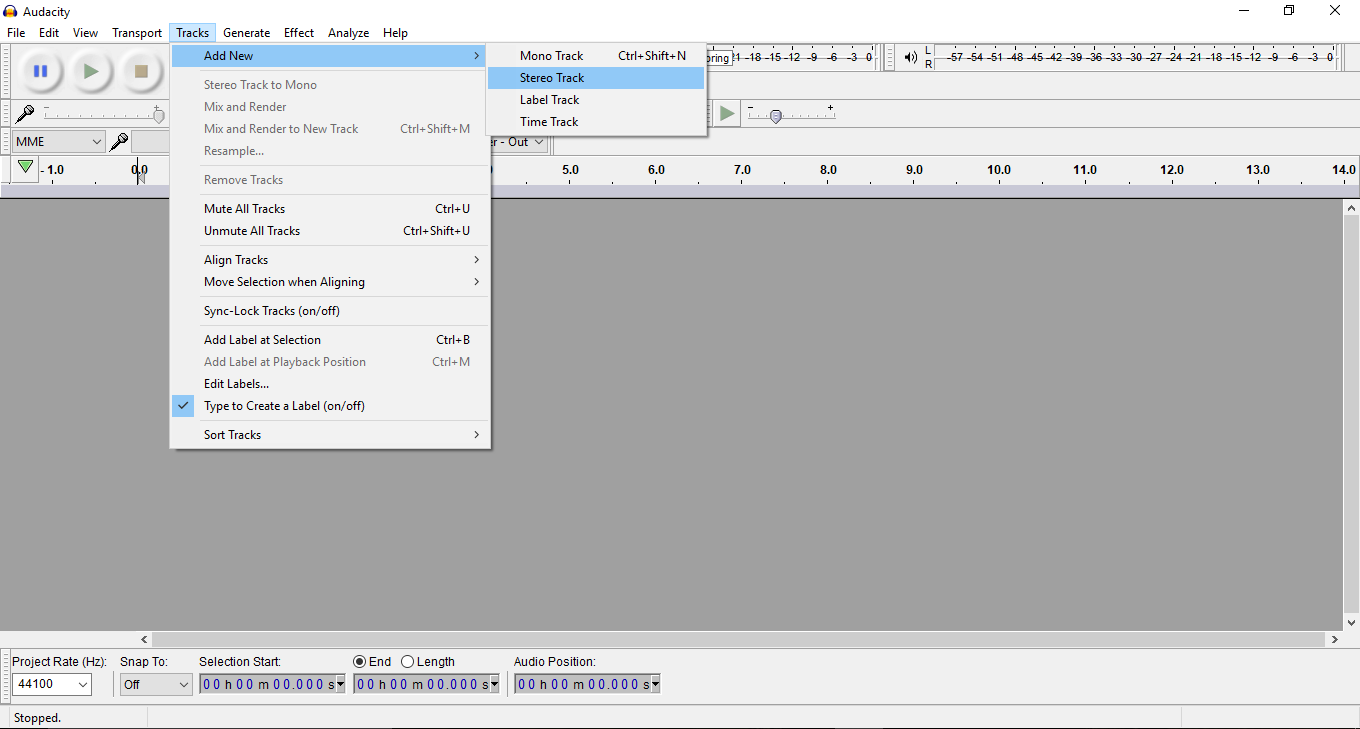Click the grip handle left of the playback meter
1360x729 pixels.
(x=890, y=58)
